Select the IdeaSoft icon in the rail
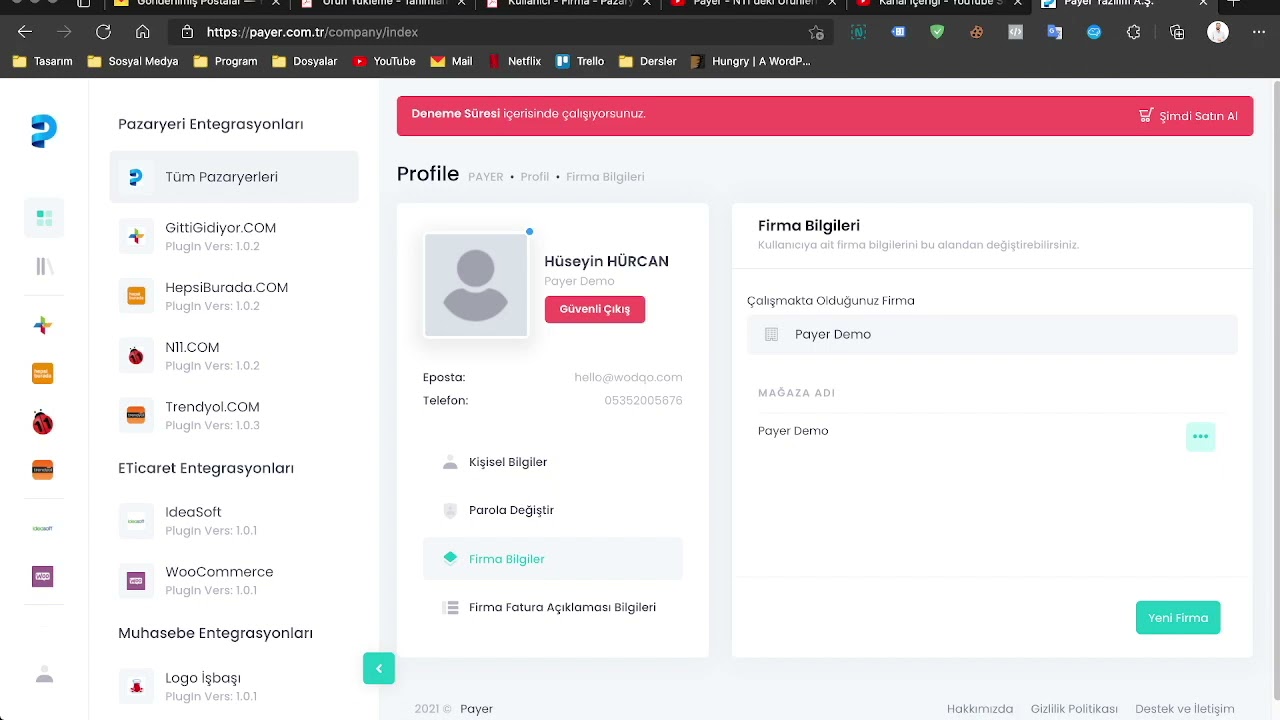Screen dimensions: 1280x720 (43, 528)
